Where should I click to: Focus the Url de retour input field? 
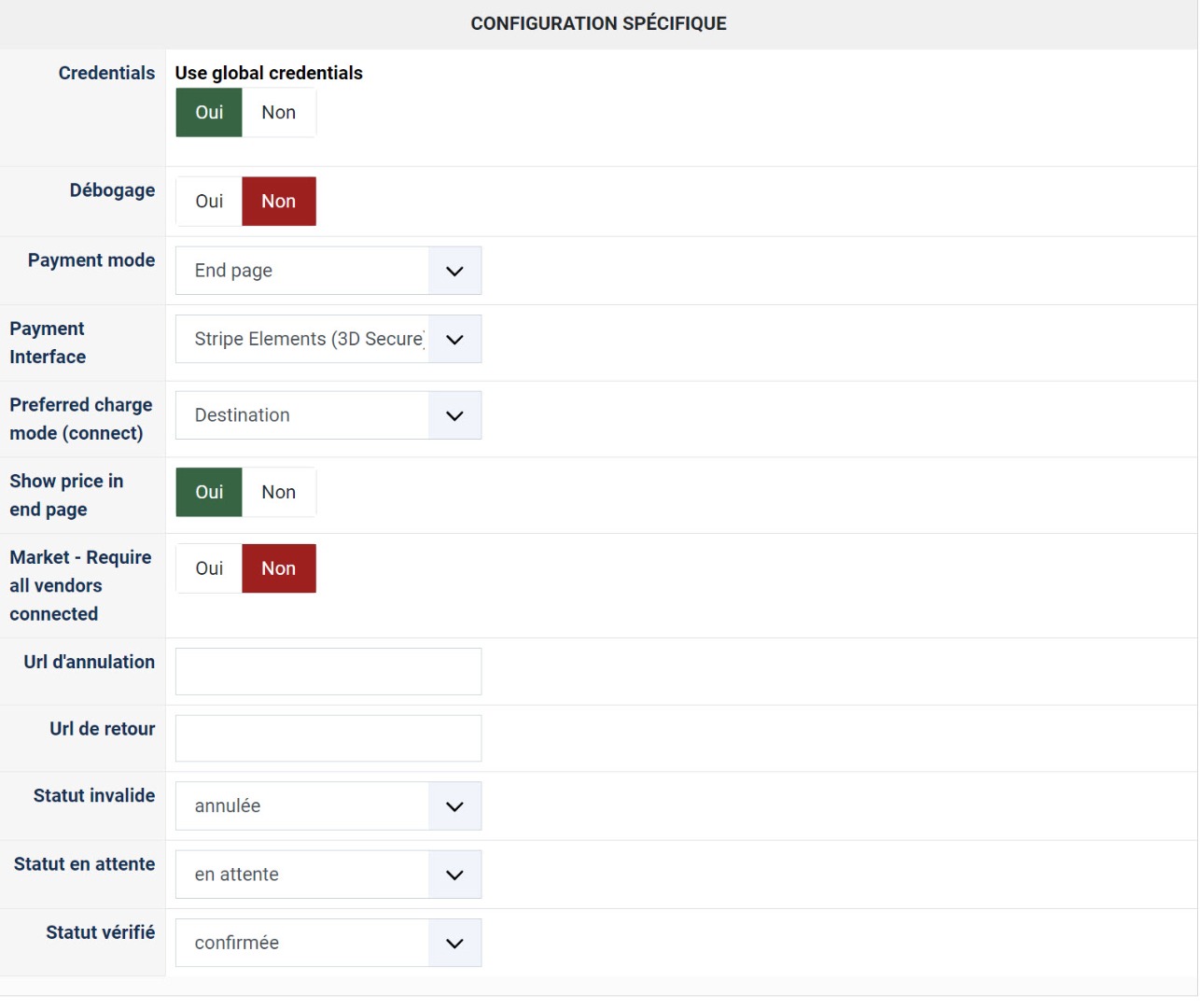click(x=328, y=739)
